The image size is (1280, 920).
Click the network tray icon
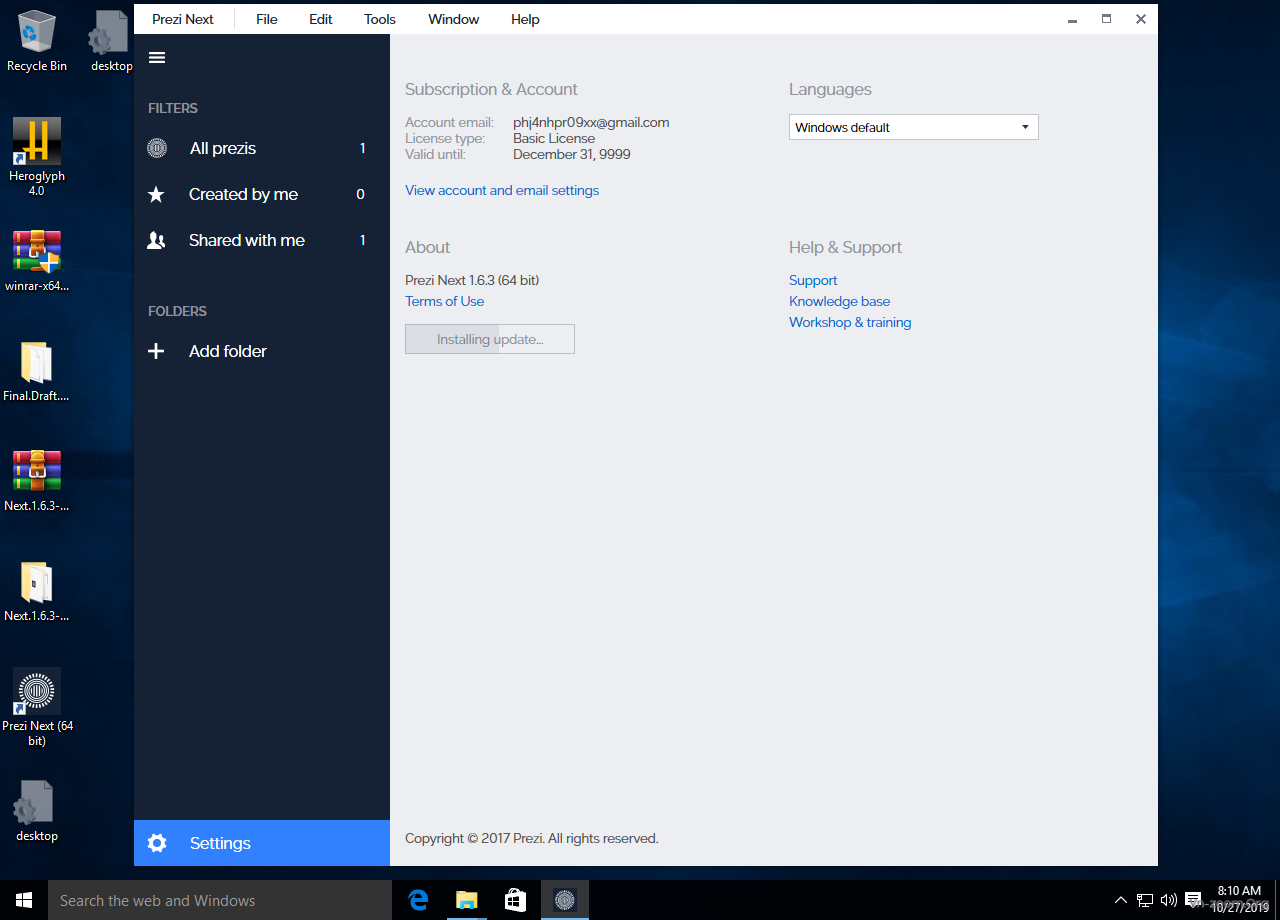coord(1145,900)
